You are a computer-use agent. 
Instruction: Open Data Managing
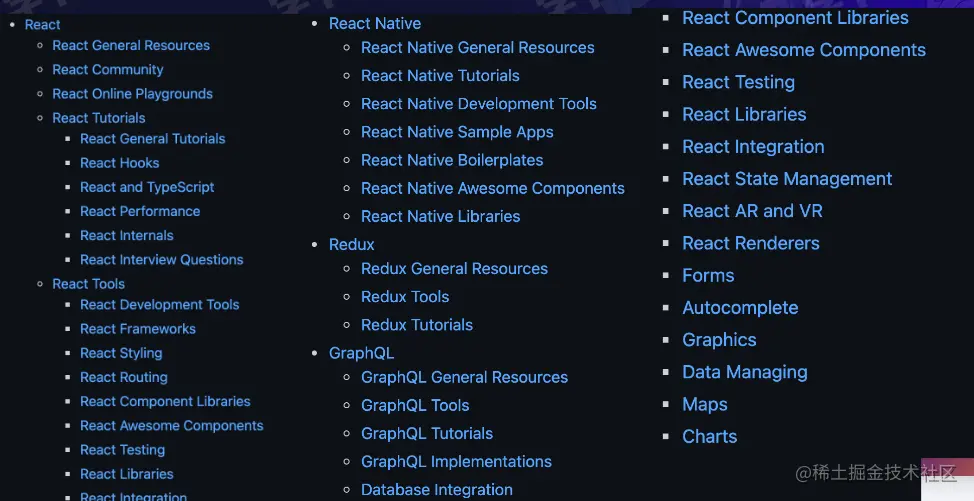click(745, 372)
